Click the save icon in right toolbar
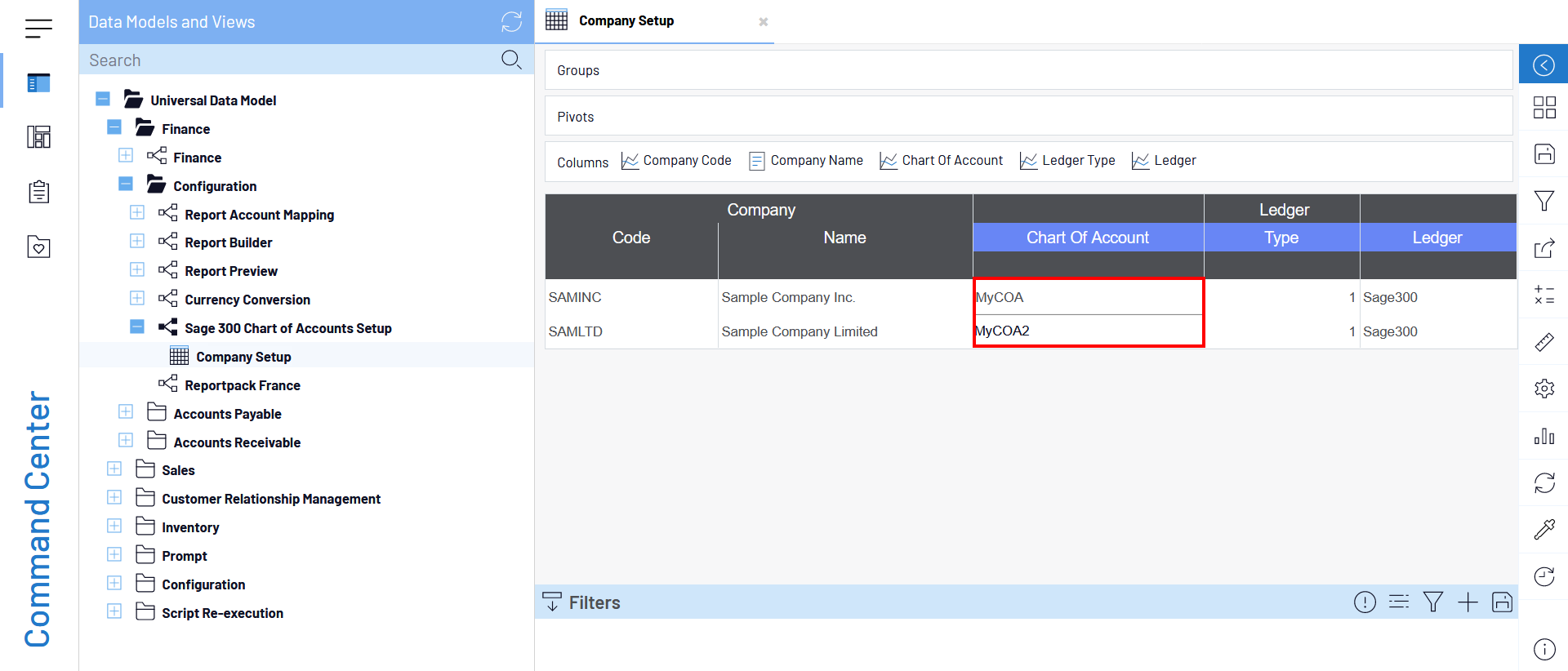Image resolution: width=1568 pixels, height=671 pixels. click(x=1543, y=154)
